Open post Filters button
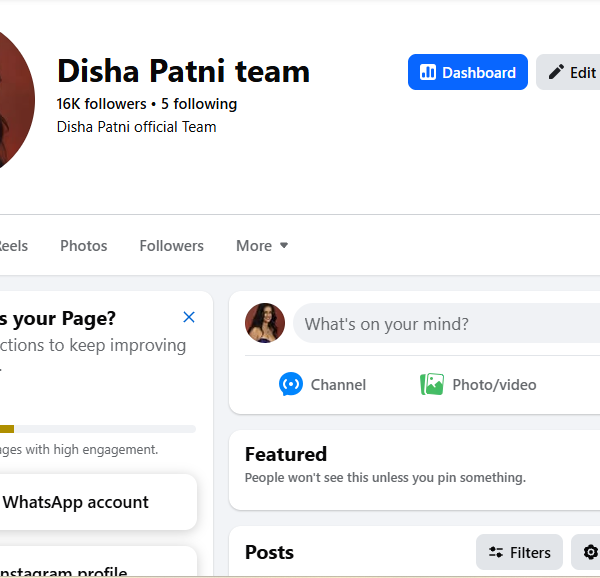The image size is (600, 578). tap(519, 552)
